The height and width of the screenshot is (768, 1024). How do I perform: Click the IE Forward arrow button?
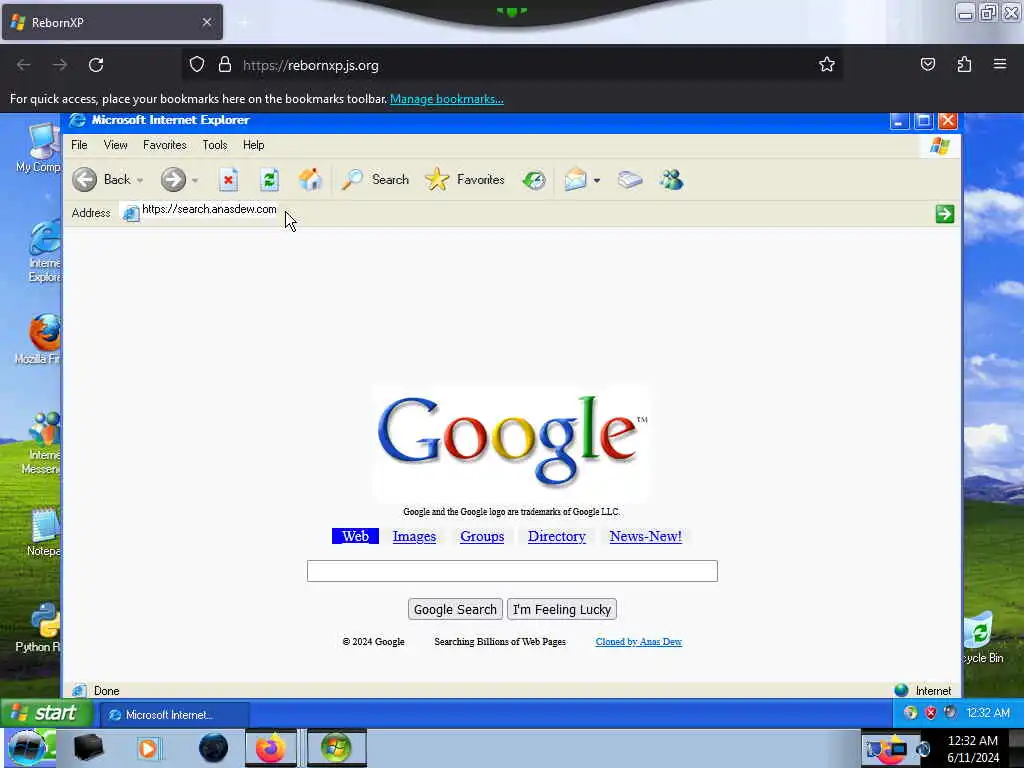coord(173,180)
